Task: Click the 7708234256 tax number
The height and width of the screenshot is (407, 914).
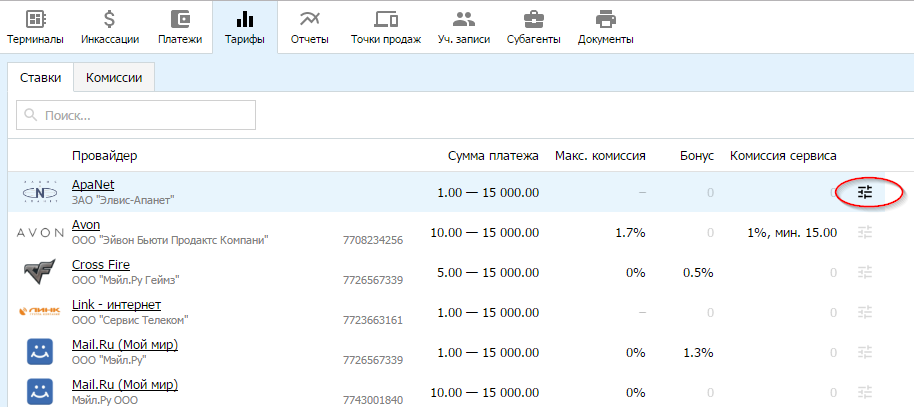Action: 373,240
